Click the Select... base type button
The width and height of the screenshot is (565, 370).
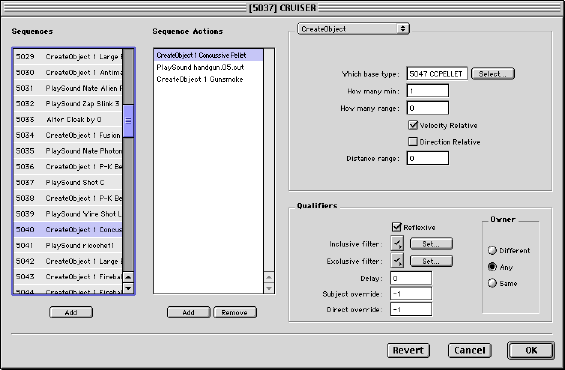point(493,74)
